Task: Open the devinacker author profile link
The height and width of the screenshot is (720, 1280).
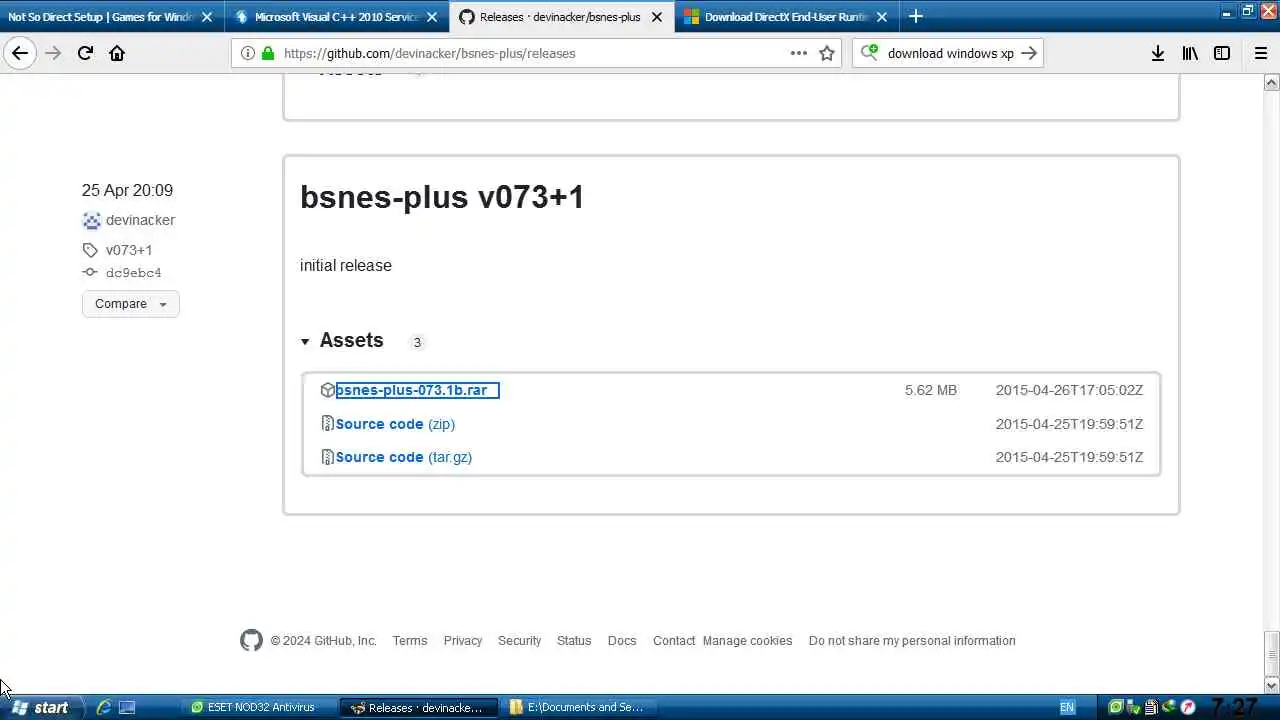Action: click(x=140, y=220)
